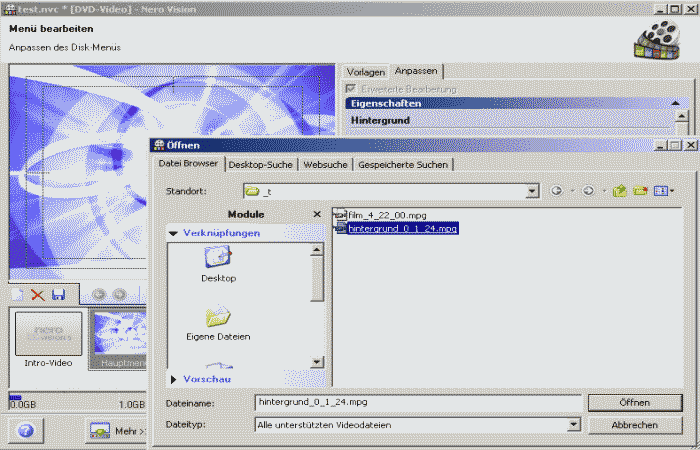Click the blue floppy disk save icon
This screenshot has height=450, width=700.
point(59,295)
